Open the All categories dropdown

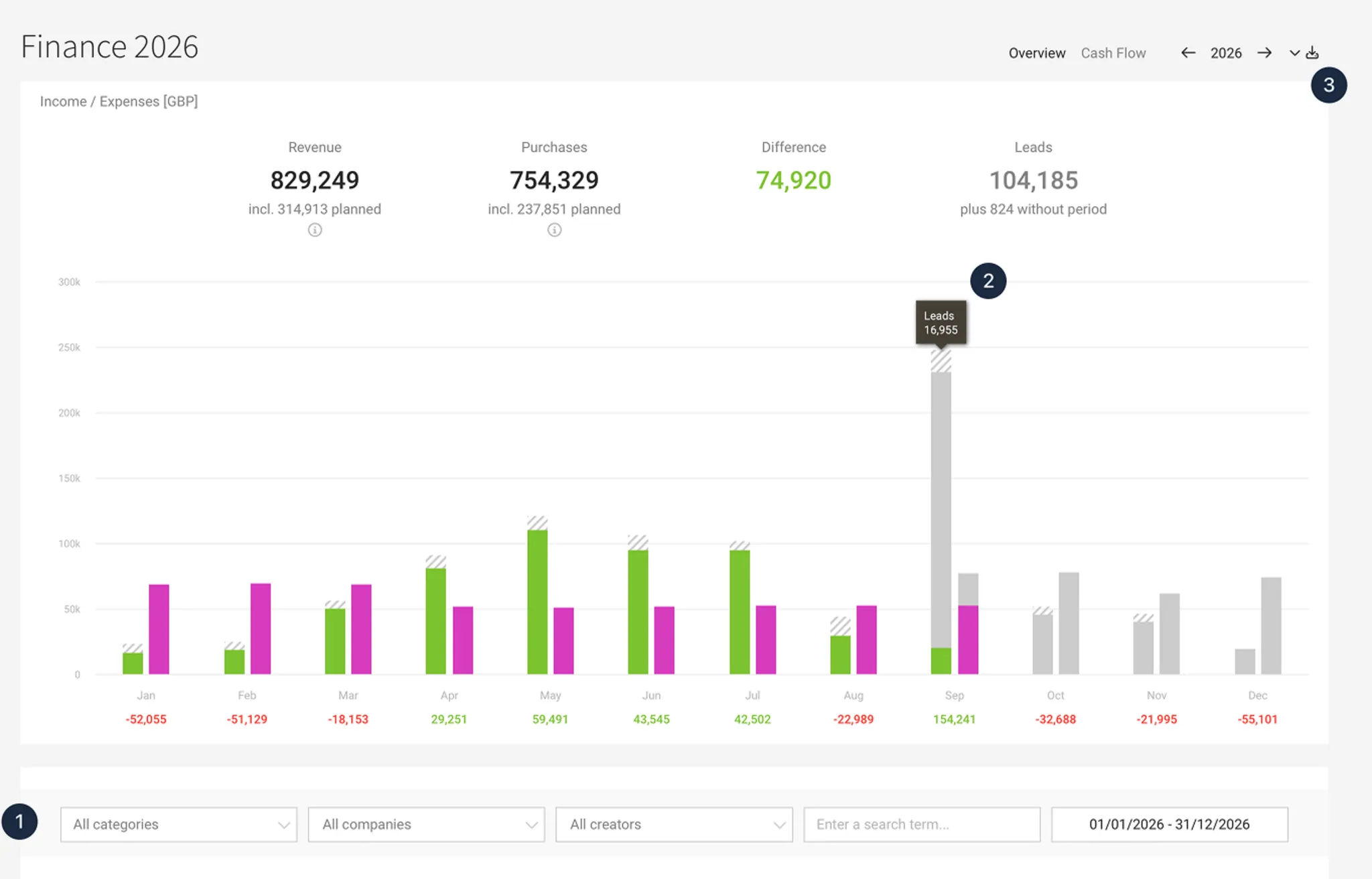179,824
